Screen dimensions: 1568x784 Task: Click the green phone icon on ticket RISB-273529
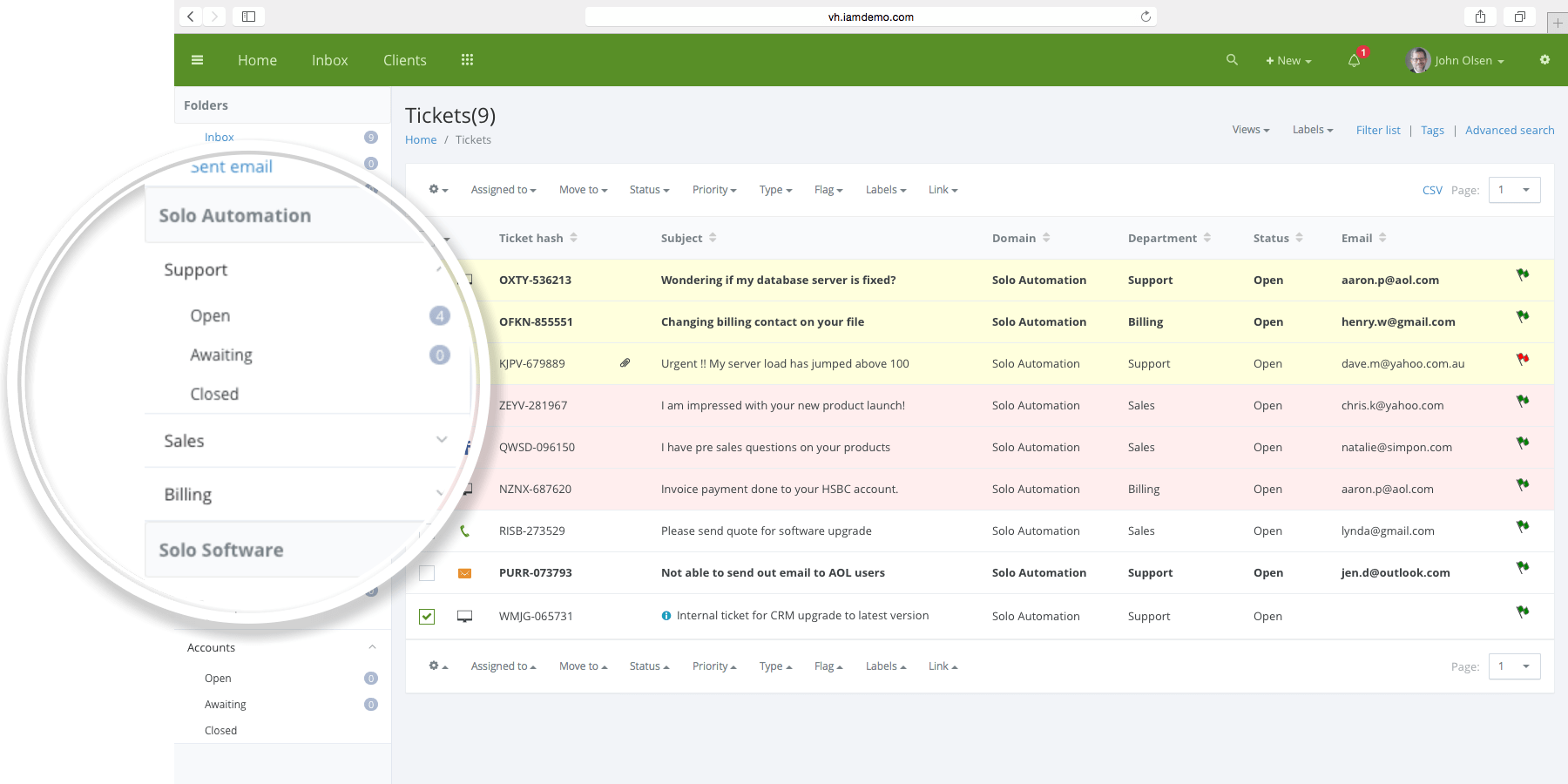pyautogui.click(x=465, y=530)
